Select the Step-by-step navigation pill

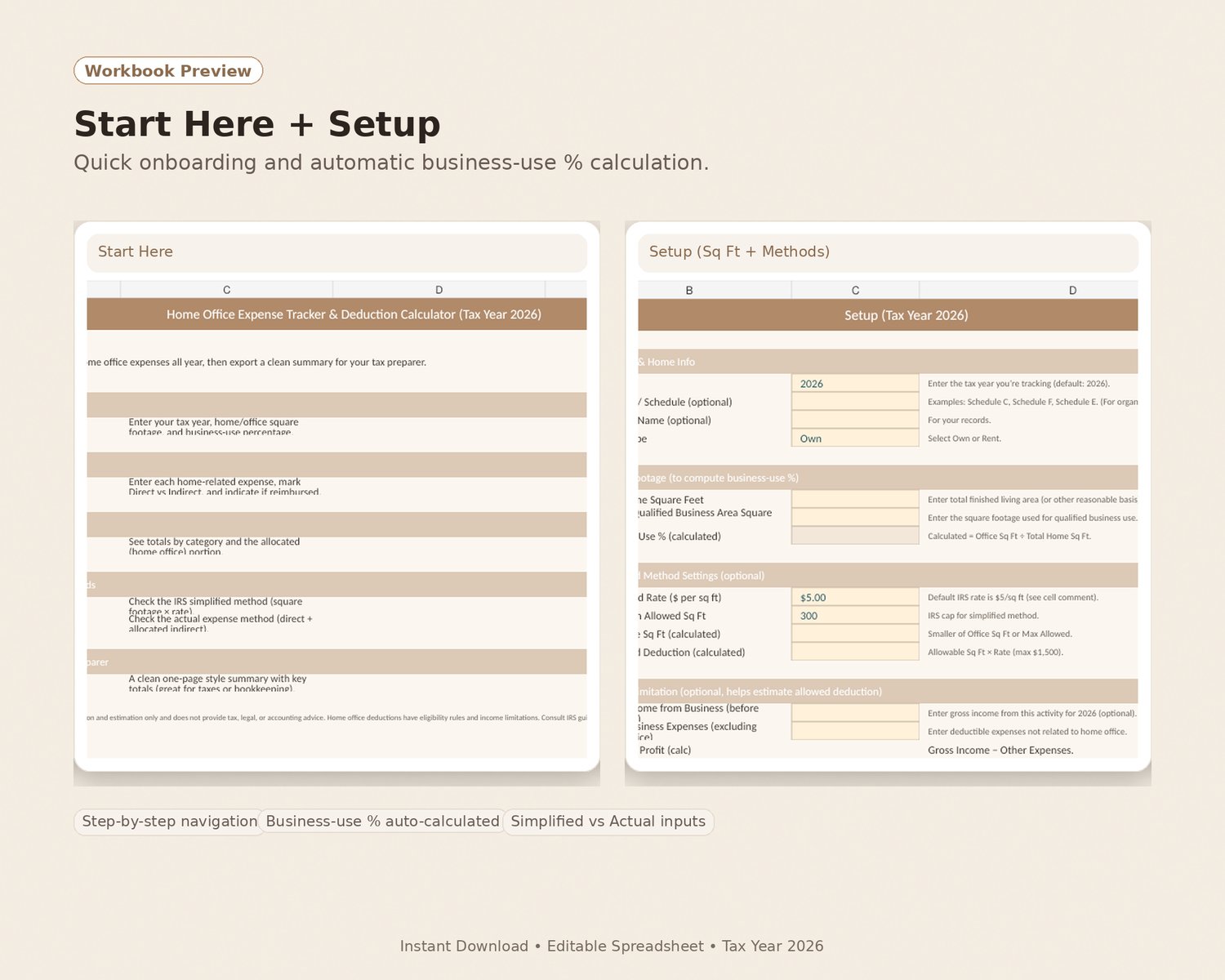(x=170, y=822)
